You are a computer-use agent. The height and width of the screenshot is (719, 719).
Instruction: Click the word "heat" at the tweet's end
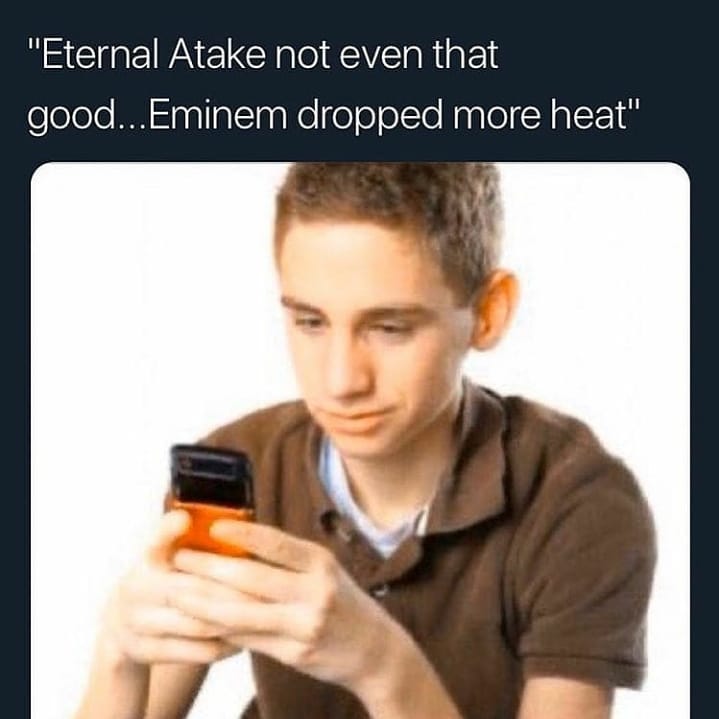pyautogui.click(x=588, y=114)
